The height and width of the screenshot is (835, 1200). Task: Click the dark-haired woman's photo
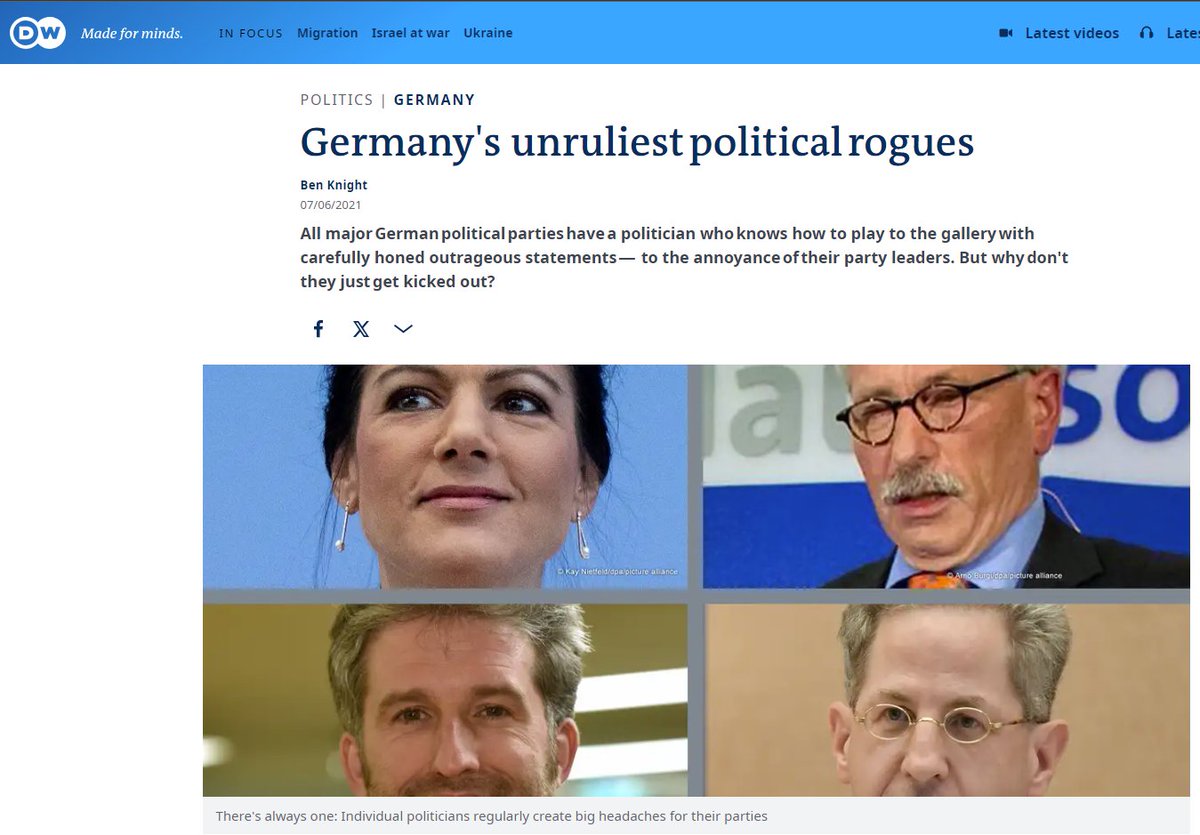coord(444,476)
